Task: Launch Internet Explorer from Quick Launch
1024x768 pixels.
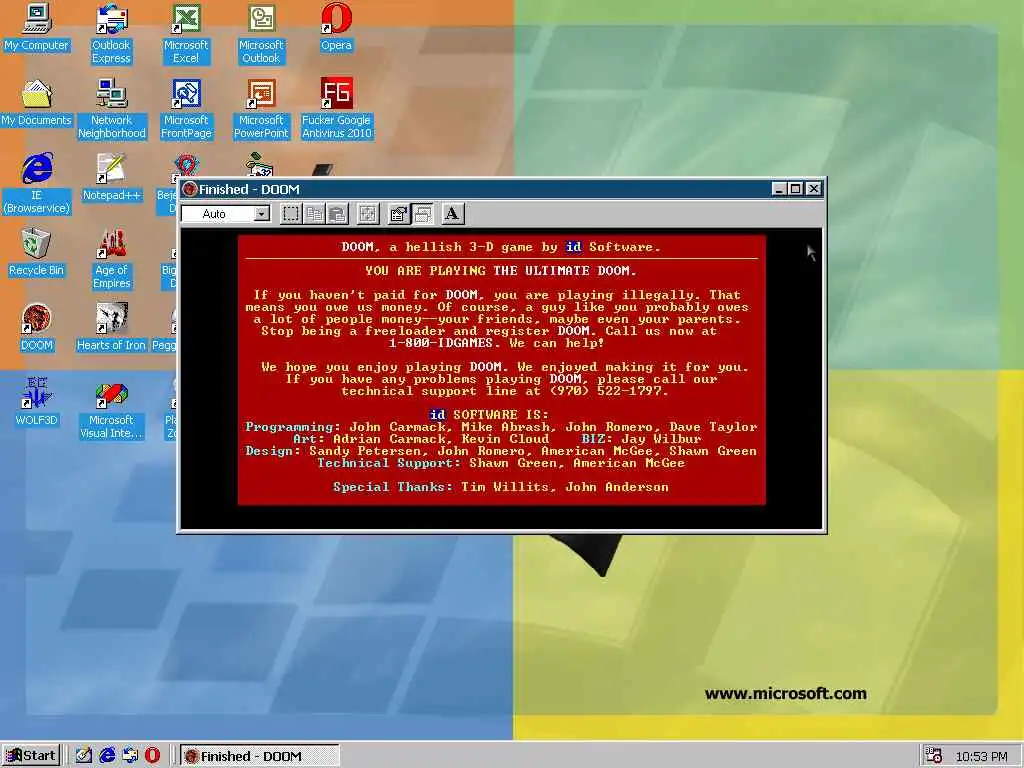Action: tap(107, 756)
